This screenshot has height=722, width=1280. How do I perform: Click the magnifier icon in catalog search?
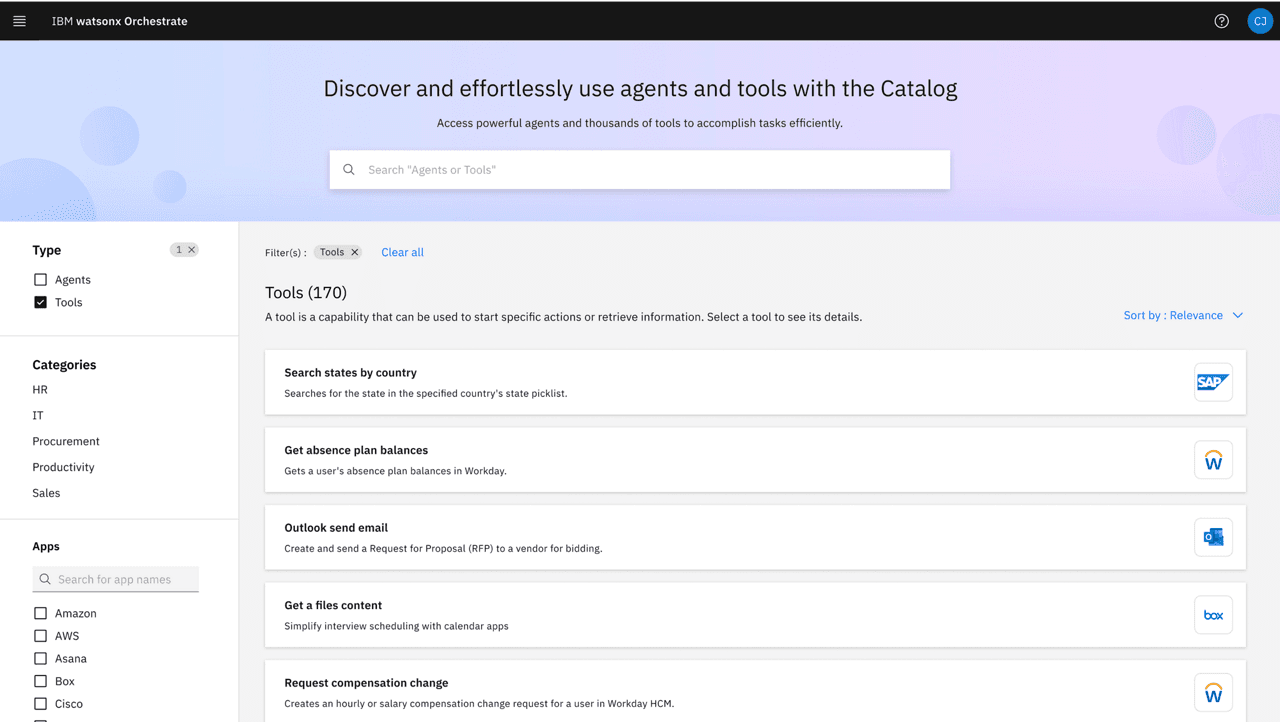[349, 170]
